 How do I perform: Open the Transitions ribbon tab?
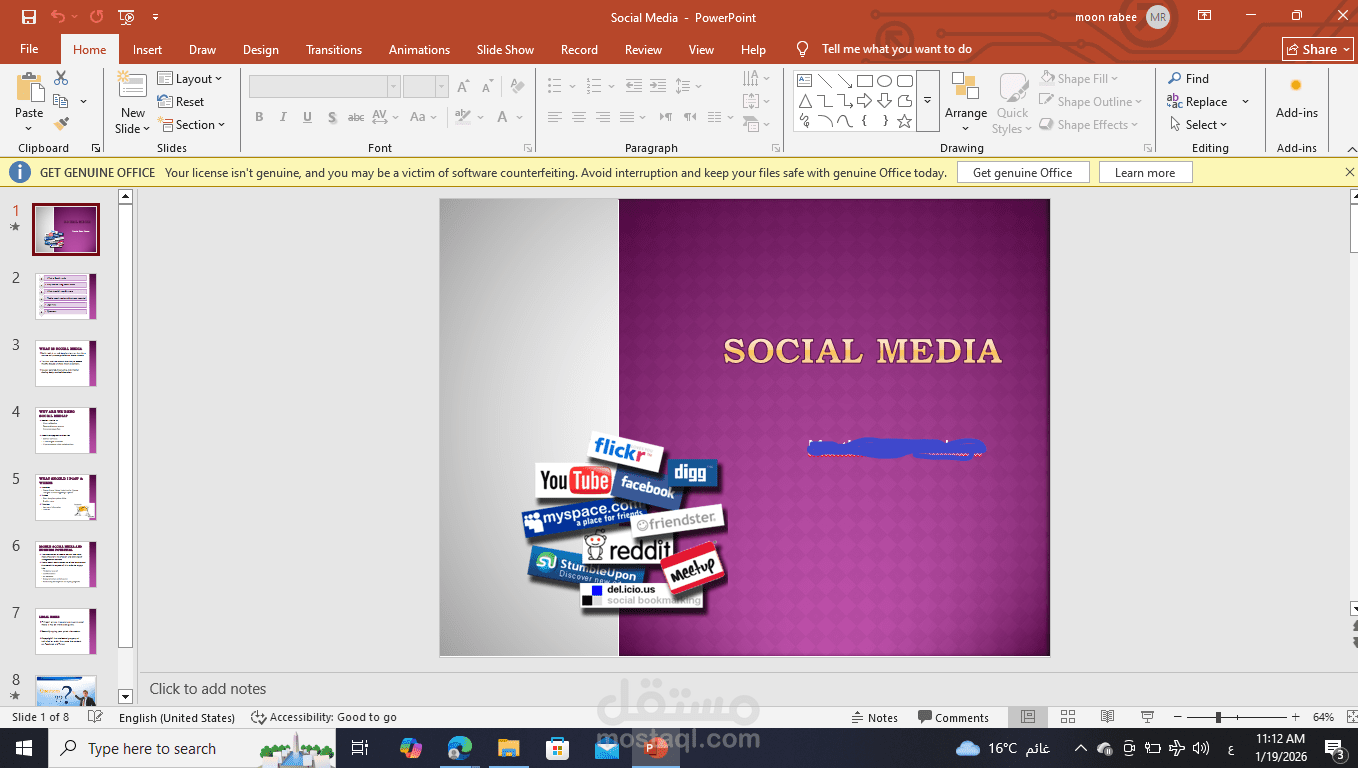[334, 50]
